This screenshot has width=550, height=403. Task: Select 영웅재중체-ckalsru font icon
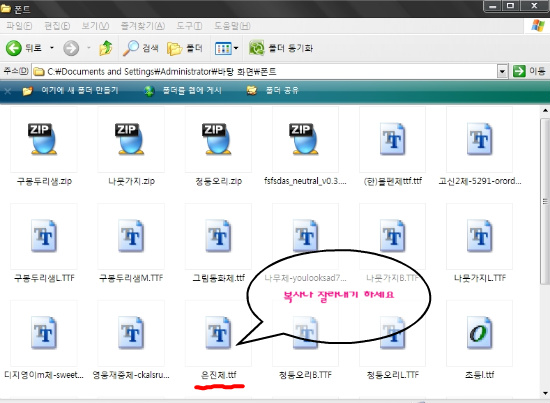(131, 333)
